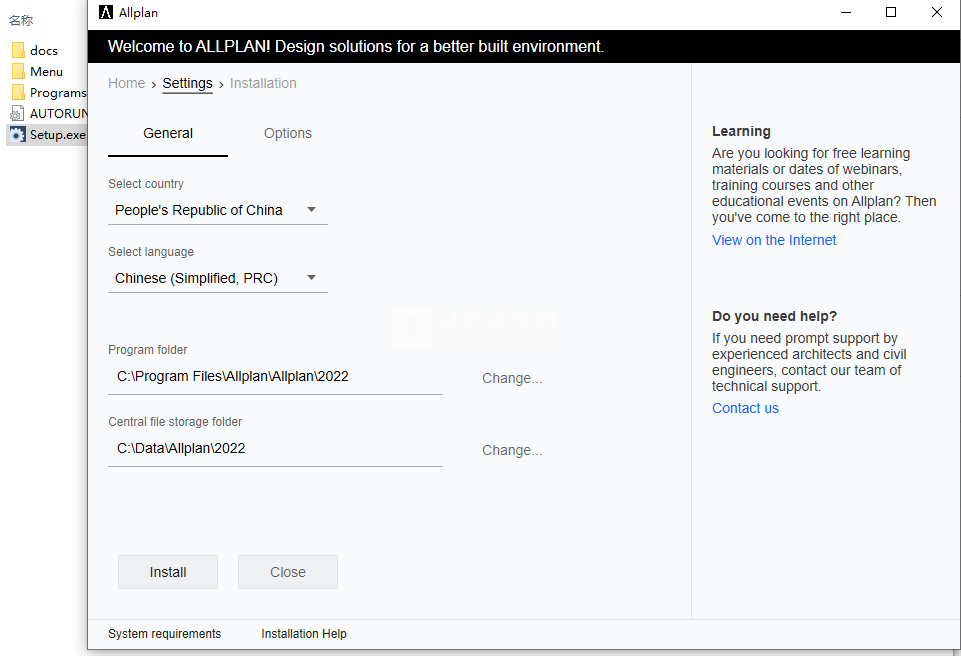Screen dimensions: 961x656
Task: Select the Programs folder icon
Action: pyautogui.click(x=18, y=93)
